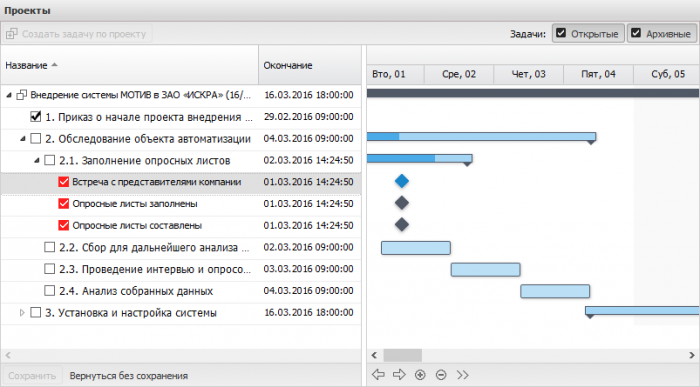Click the Чет, 03 day header
Viewport: 700px width, 387px height.
click(529, 74)
